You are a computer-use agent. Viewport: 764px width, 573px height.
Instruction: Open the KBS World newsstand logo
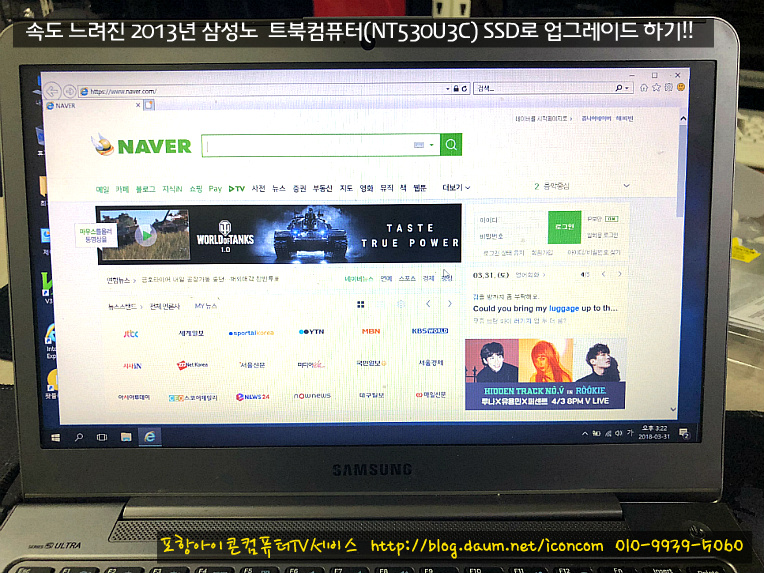(x=430, y=331)
